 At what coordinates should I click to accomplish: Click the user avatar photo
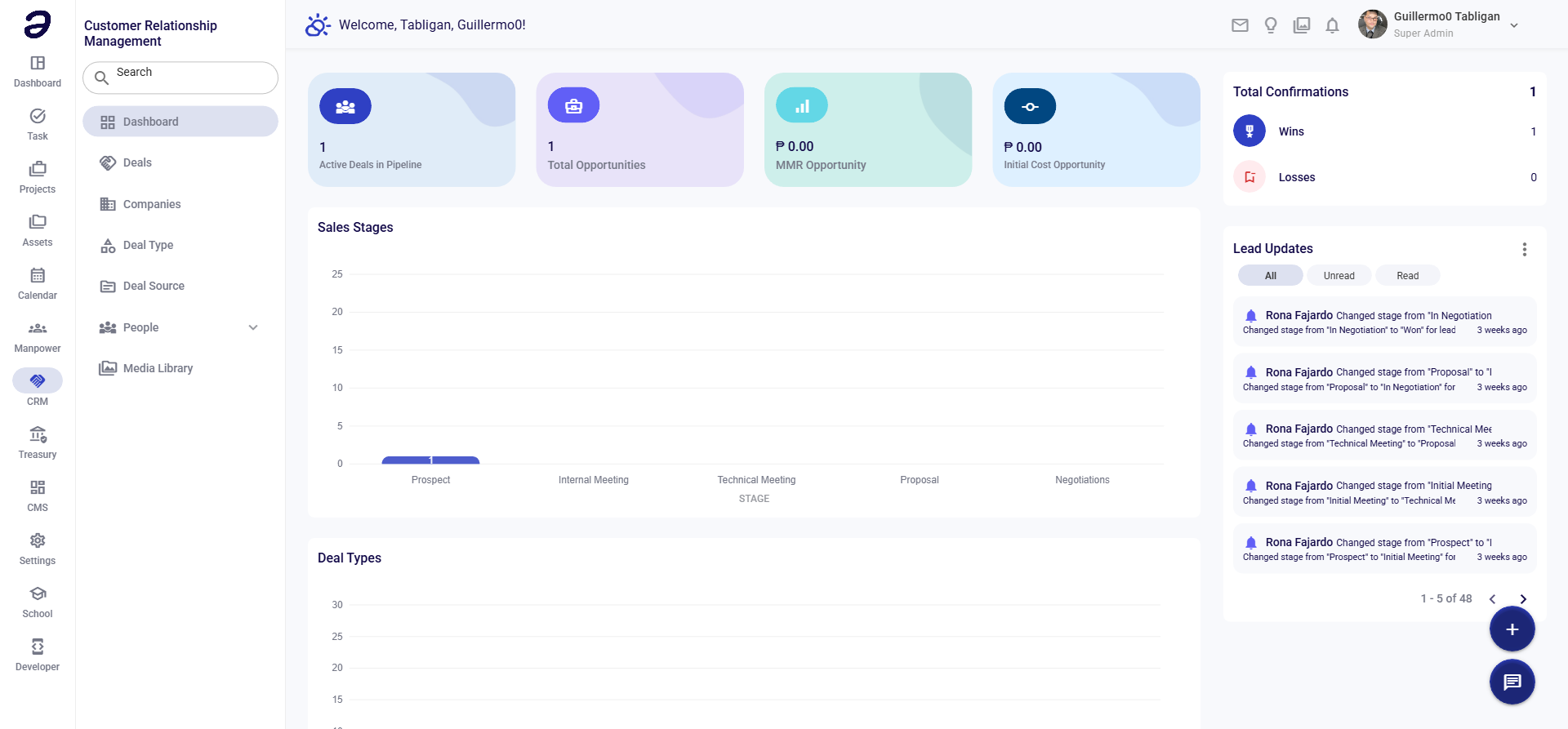point(1373,24)
